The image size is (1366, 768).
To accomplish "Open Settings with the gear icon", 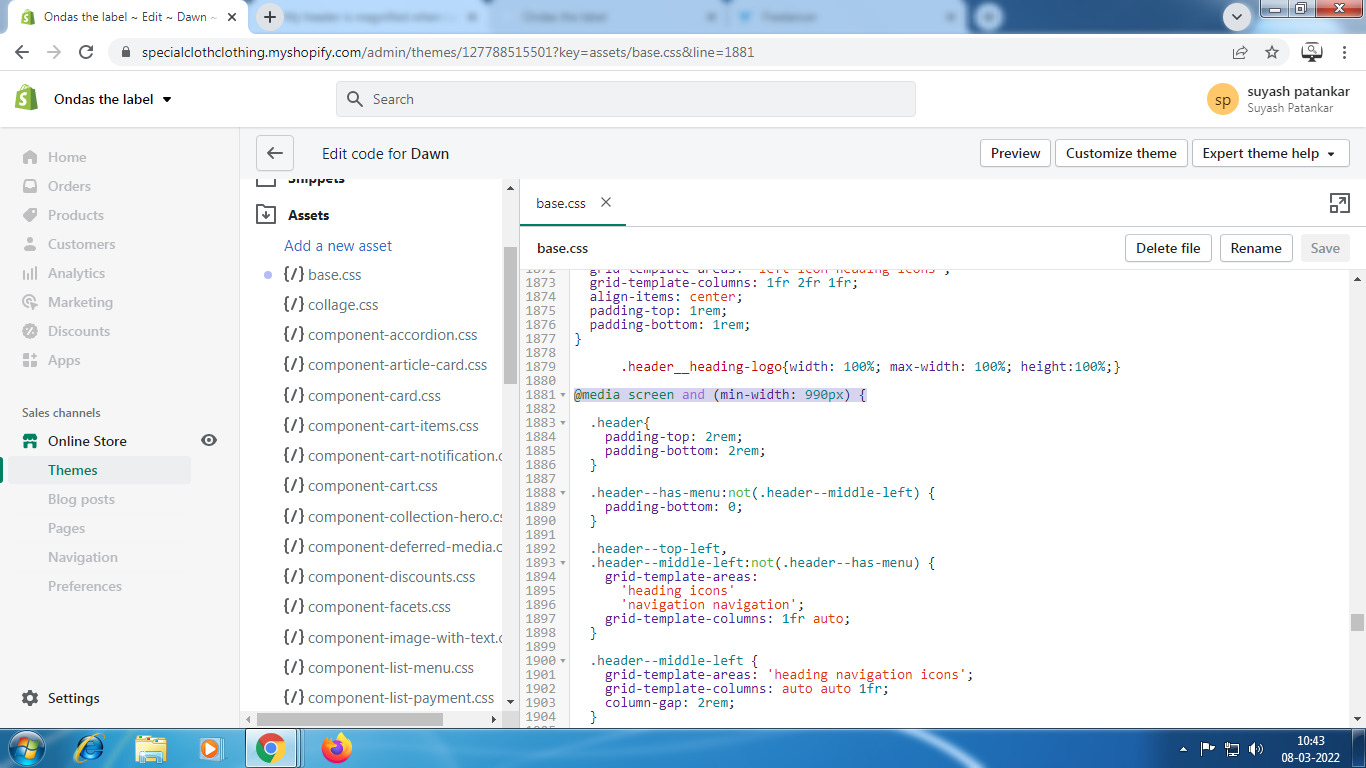I will [x=30, y=698].
